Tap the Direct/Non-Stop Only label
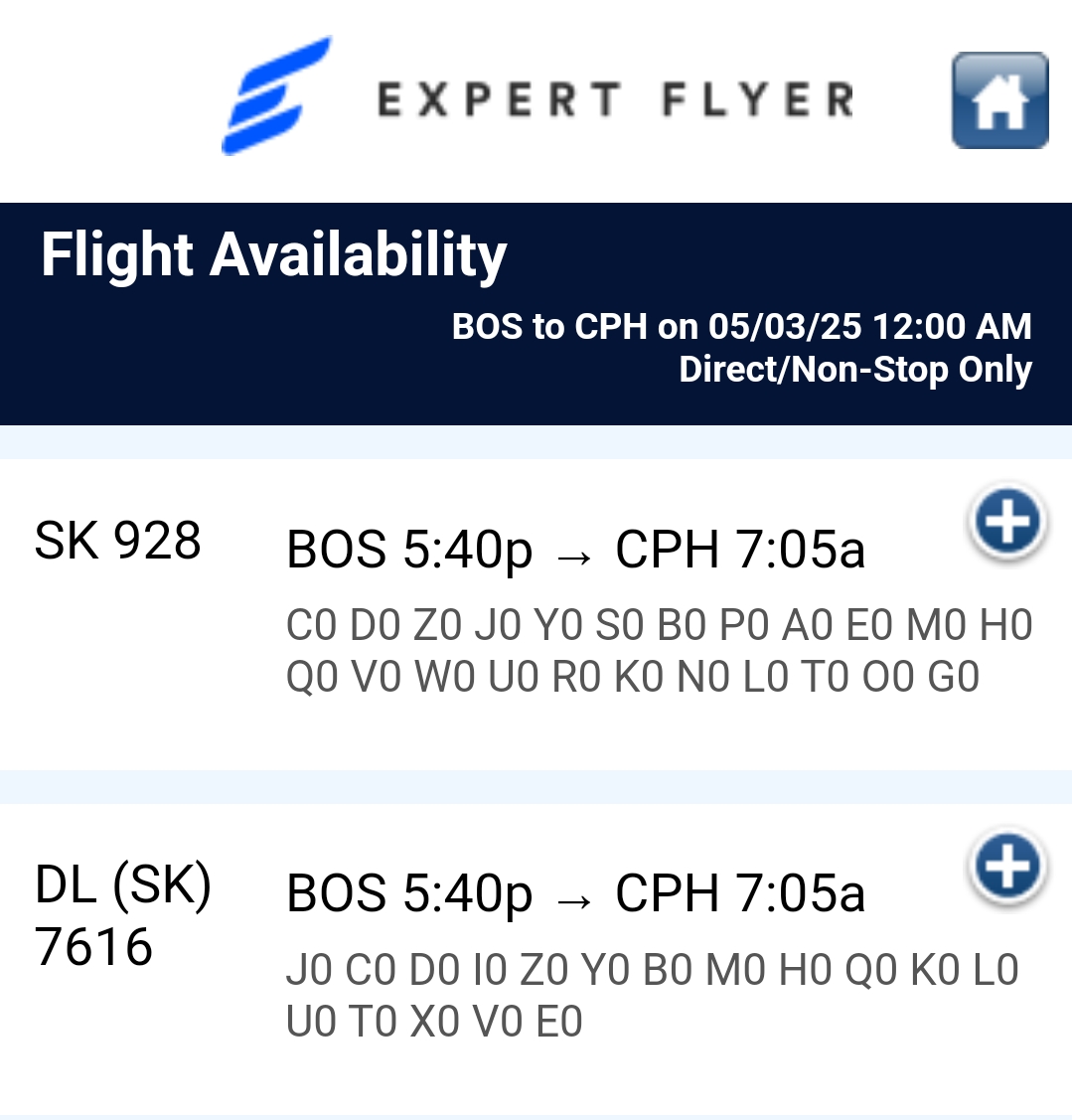 [854, 370]
